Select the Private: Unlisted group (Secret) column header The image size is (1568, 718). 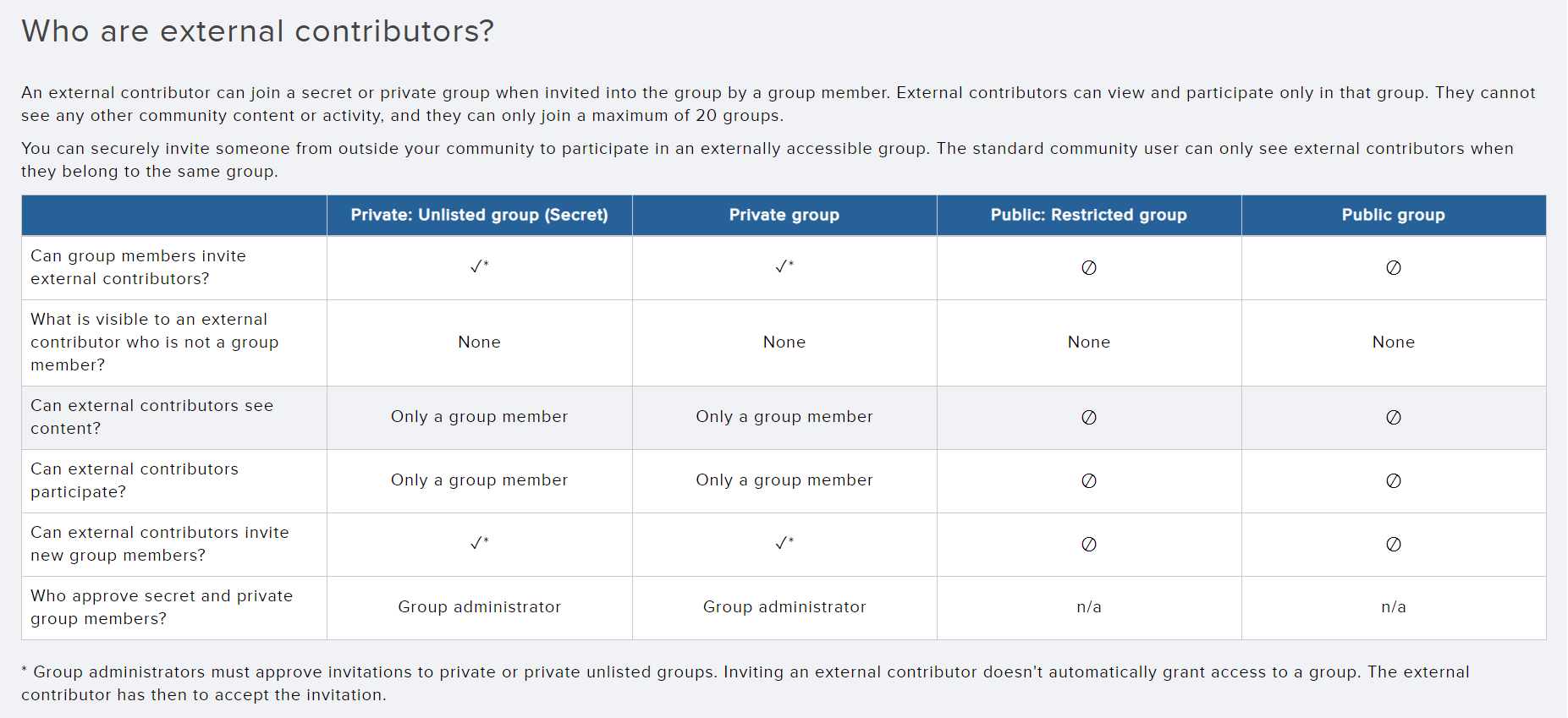point(480,215)
